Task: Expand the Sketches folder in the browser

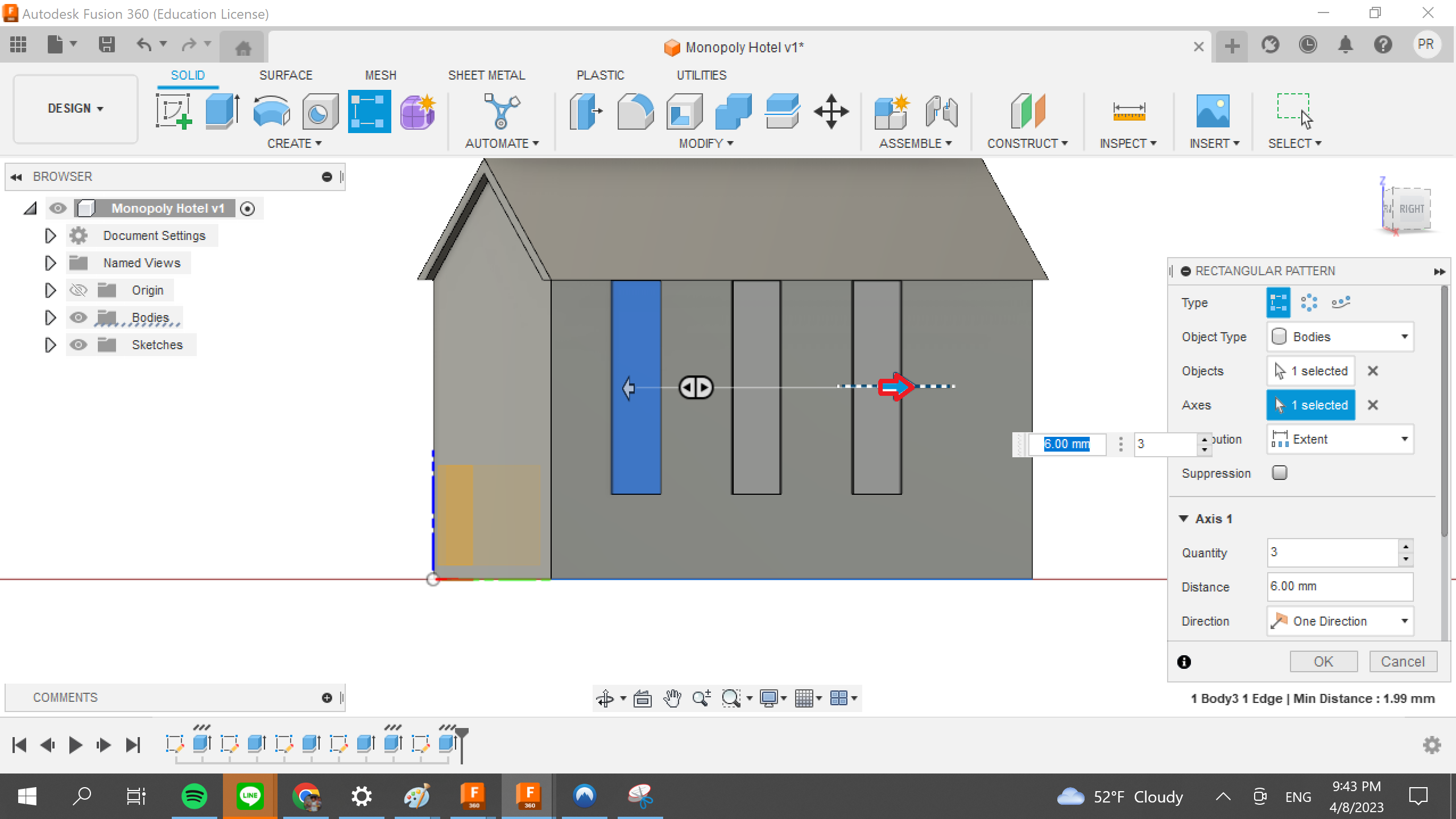Action: 49,345
